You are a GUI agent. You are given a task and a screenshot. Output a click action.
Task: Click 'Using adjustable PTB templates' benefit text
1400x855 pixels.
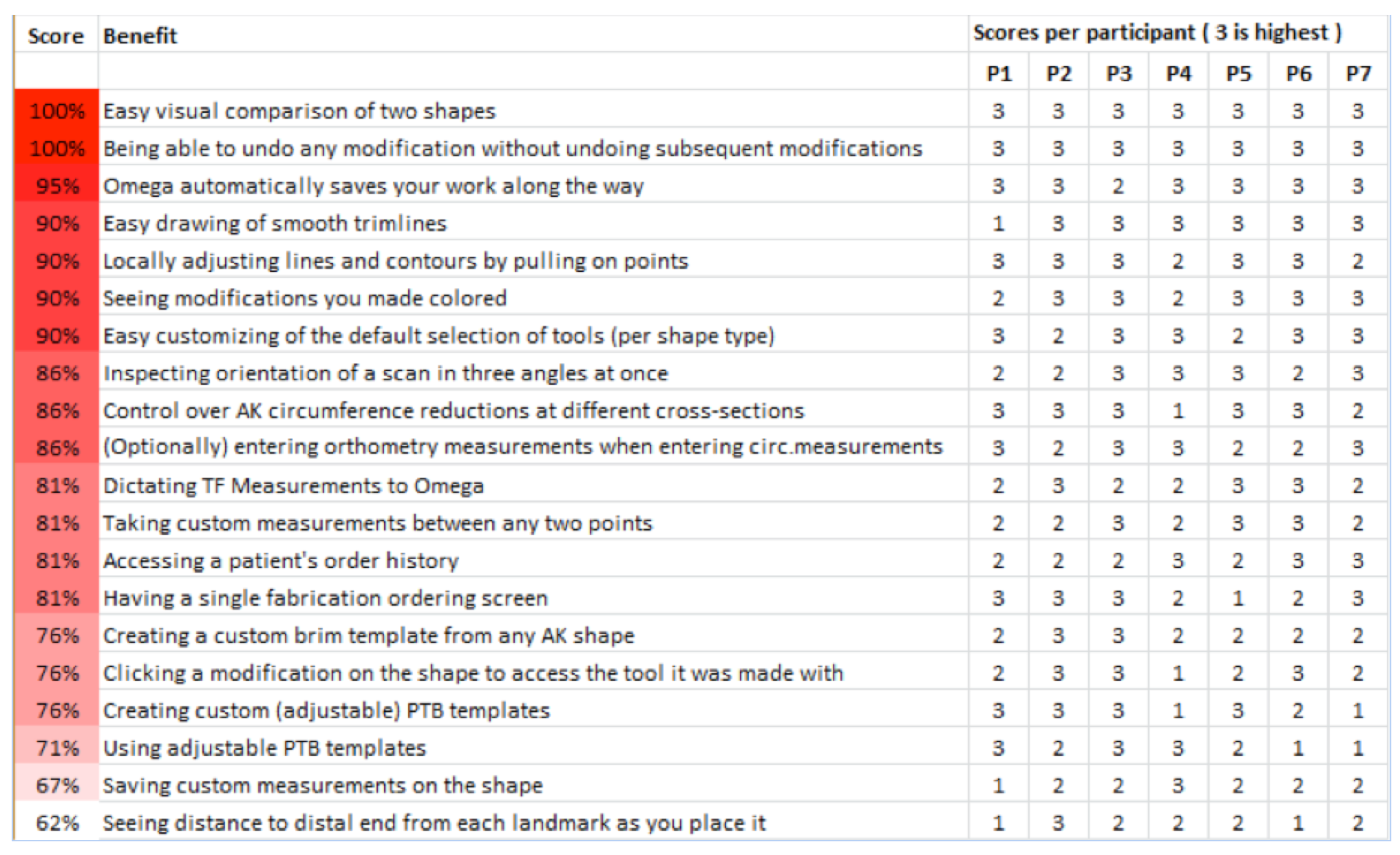coord(264,748)
